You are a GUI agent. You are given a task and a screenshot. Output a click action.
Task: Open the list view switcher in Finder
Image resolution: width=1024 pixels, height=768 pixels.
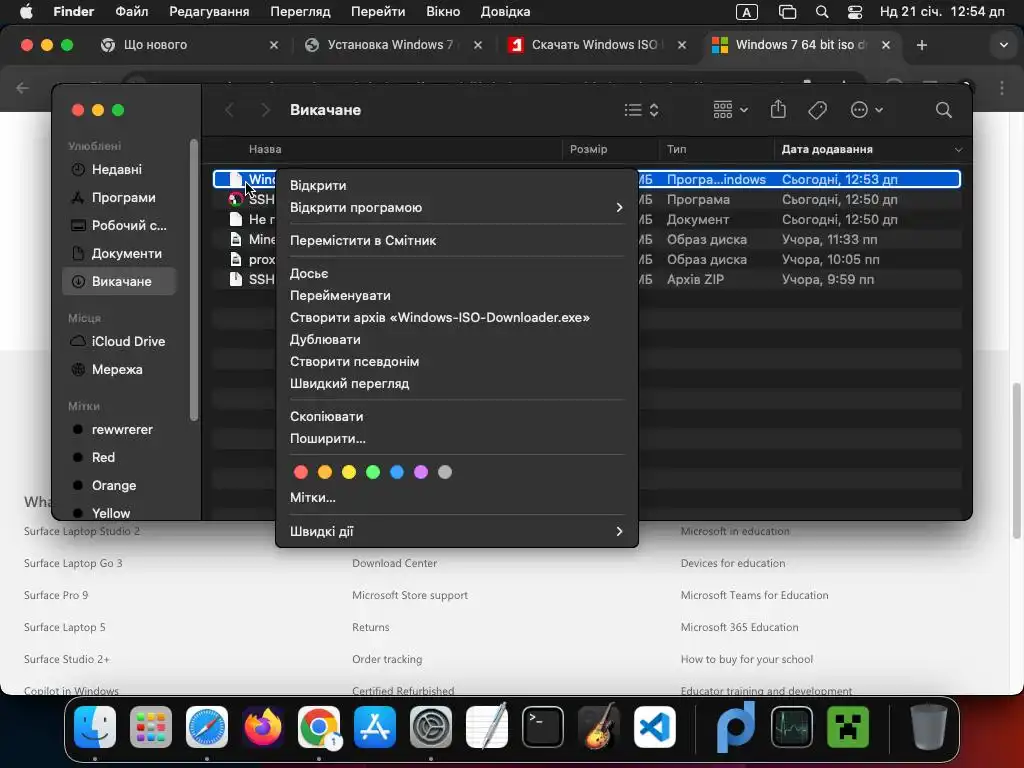[641, 110]
